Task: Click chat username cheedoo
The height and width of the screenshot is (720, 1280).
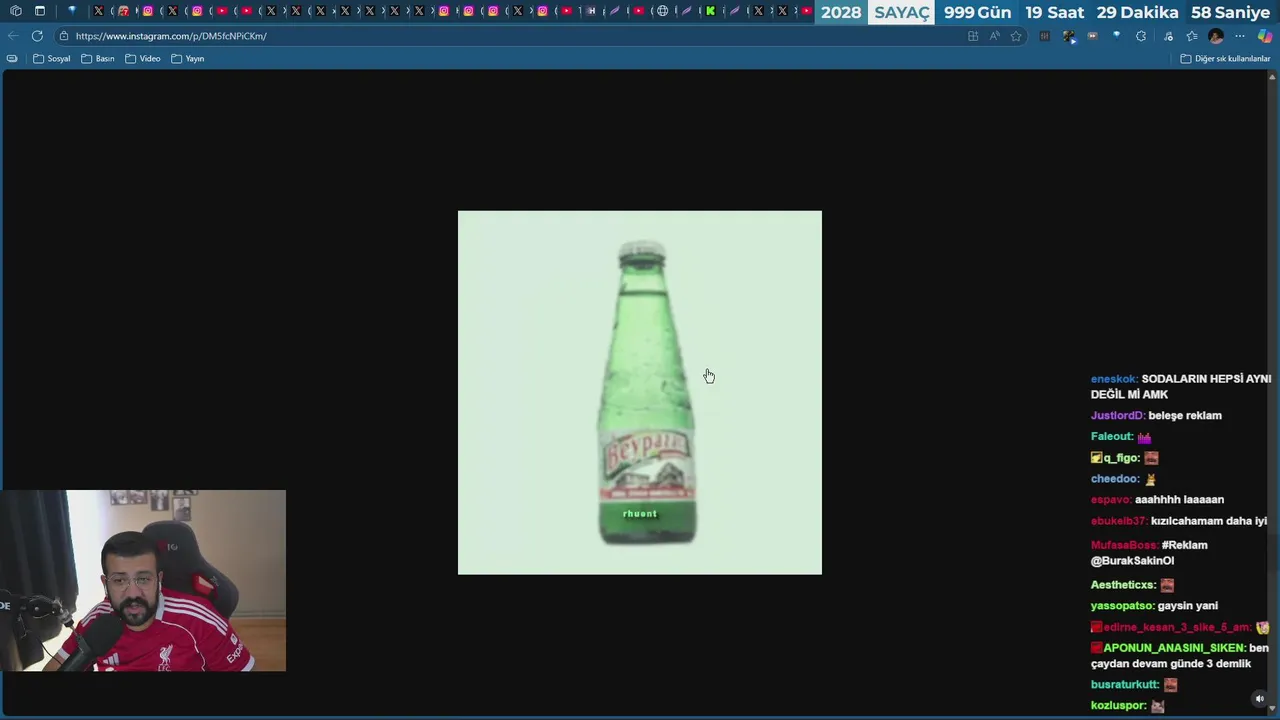Action: coord(1115,478)
